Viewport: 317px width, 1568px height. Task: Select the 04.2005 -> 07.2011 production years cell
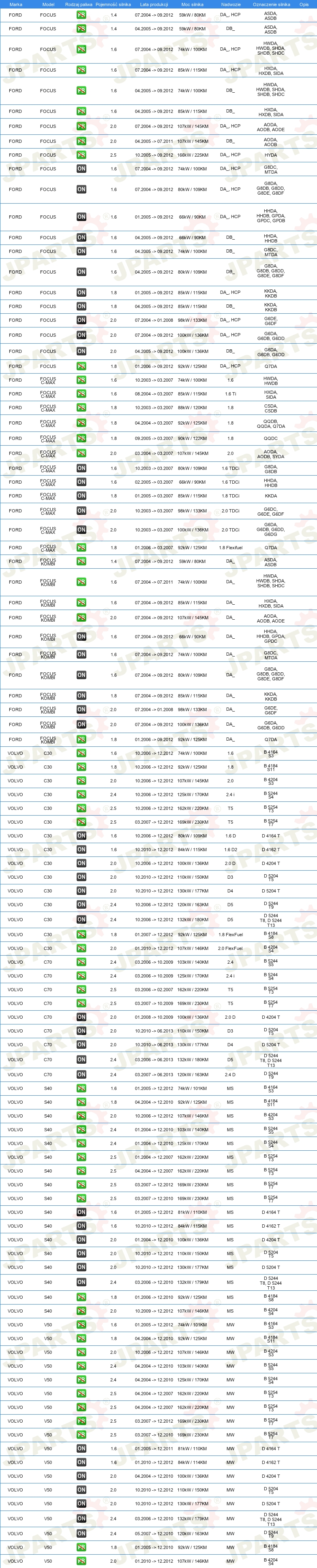154,141
